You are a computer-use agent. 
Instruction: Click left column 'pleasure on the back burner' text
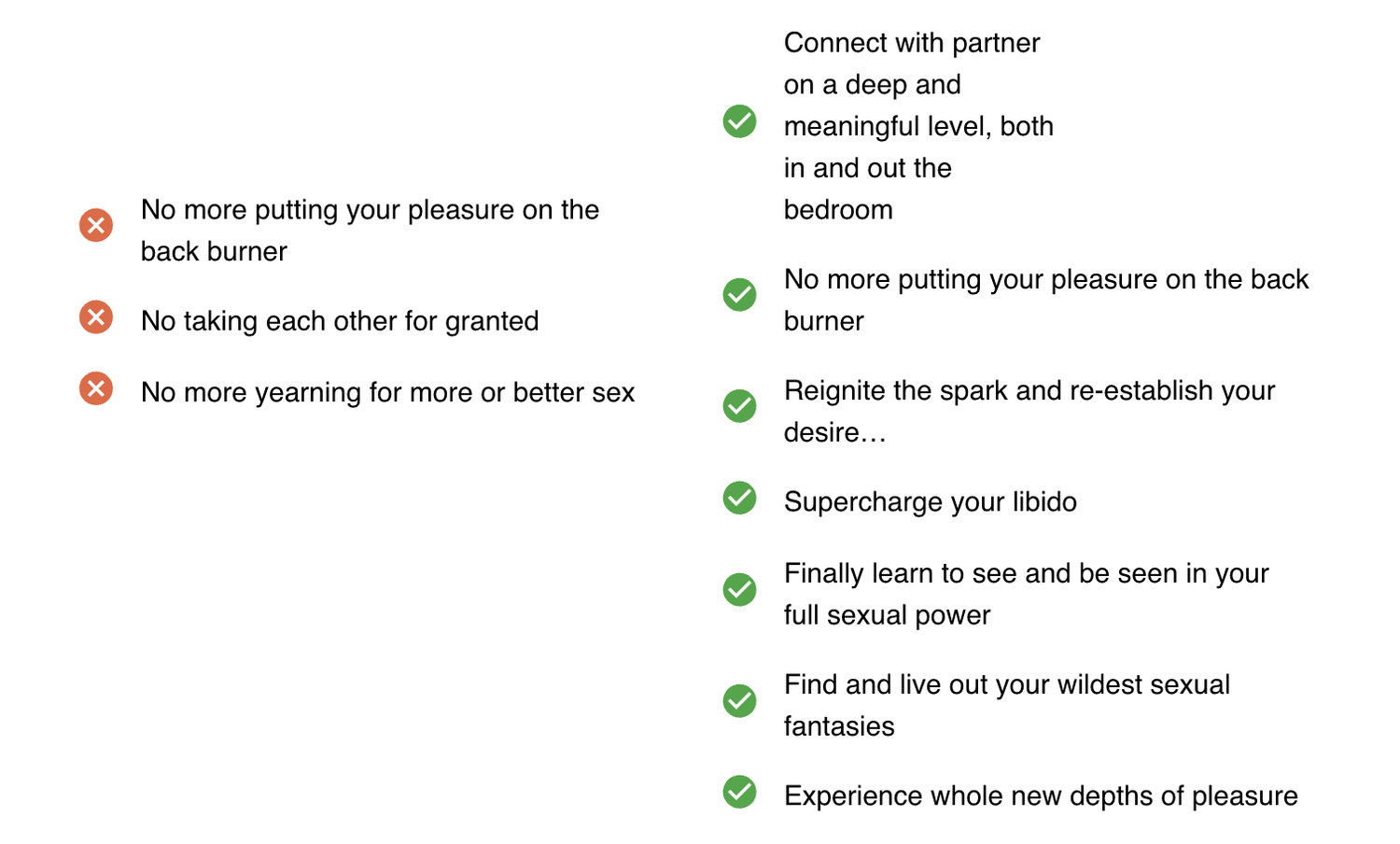click(370, 211)
